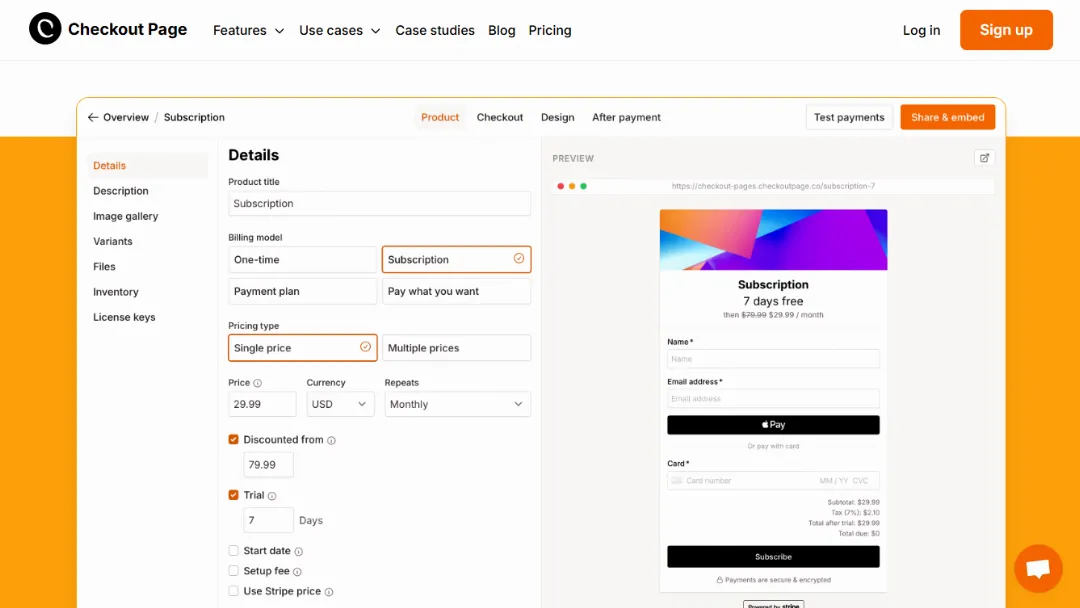Viewport: 1080px width, 608px height.
Task: Open the chat support bubble
Action: (1038, 568)
